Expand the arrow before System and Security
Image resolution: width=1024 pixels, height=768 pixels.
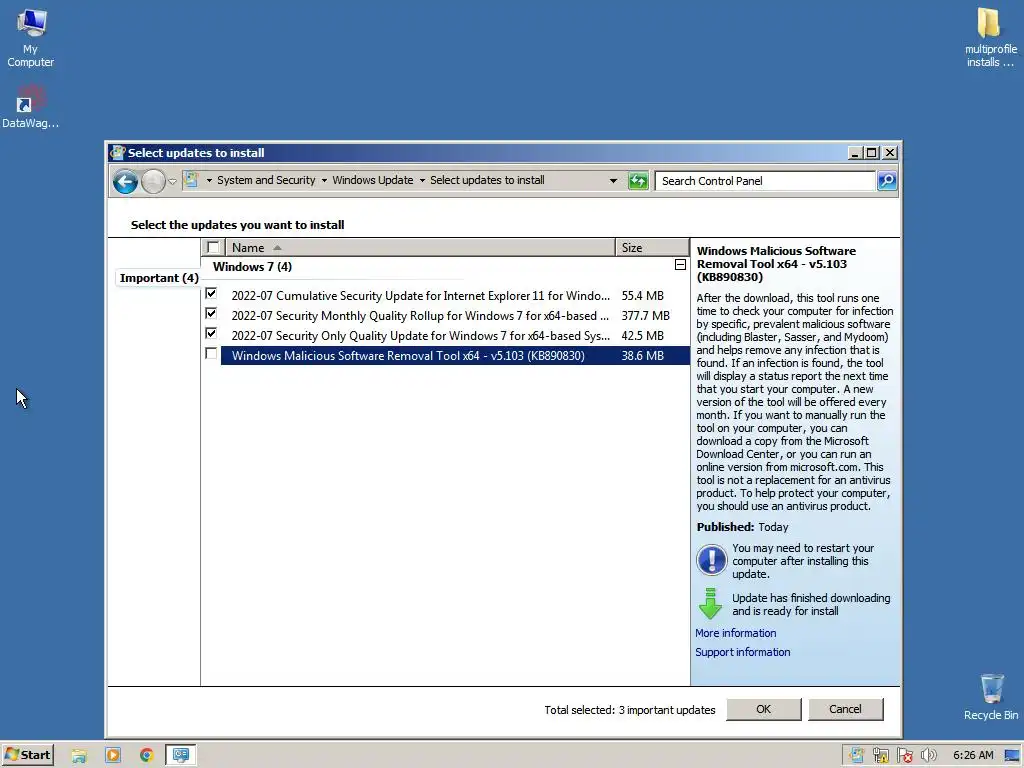(x=209, y=180)
